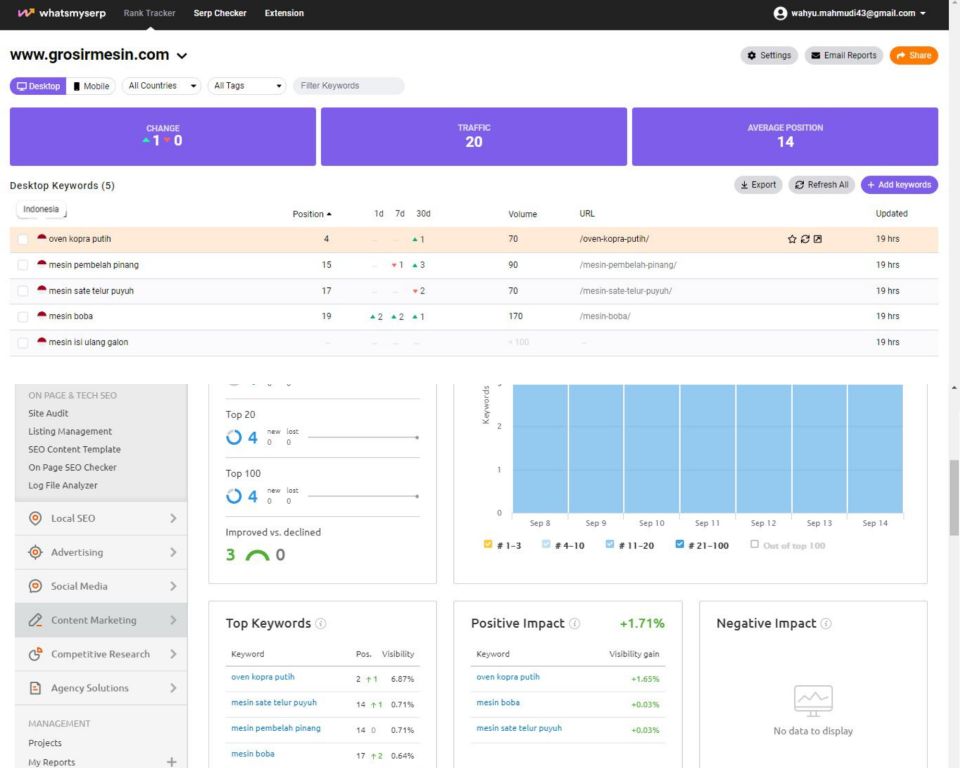Toggle the #4-10 chart legend checkbox

coord(546,544)
